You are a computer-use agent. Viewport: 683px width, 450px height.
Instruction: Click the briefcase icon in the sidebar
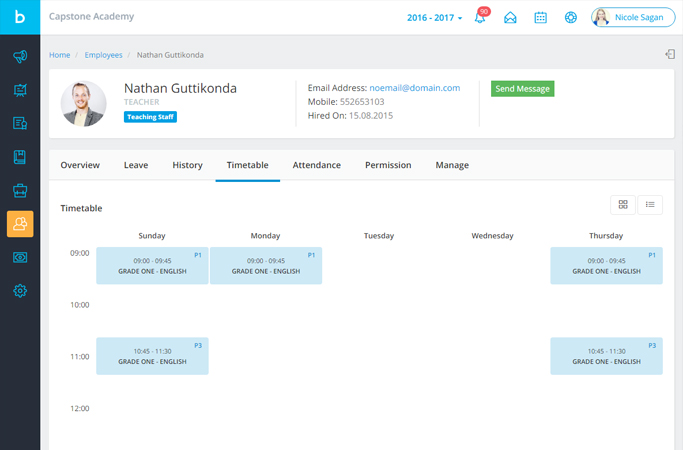pos(20,191)
